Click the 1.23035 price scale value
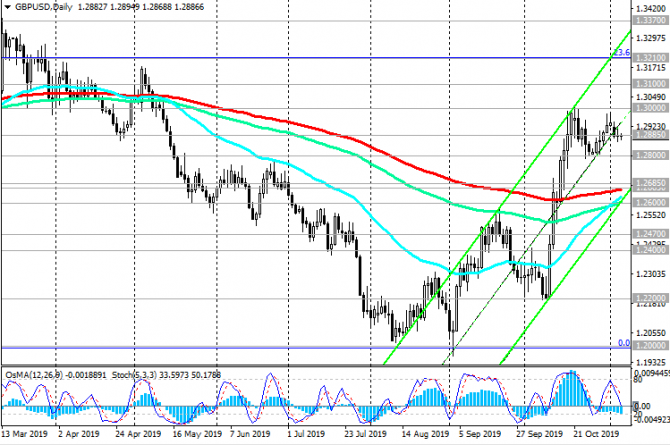670x445 pixels. point(651,274)
